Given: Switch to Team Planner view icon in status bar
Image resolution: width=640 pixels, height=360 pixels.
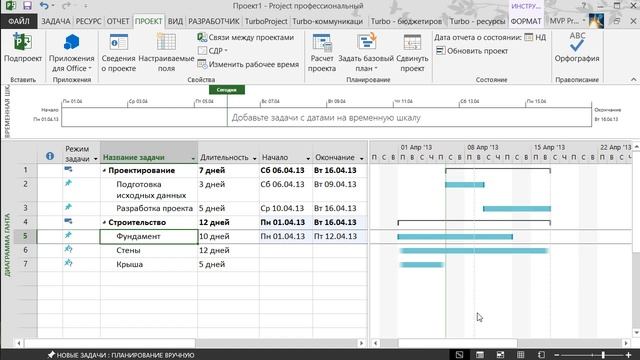Looking at the screenshot, I should [500, 355].
